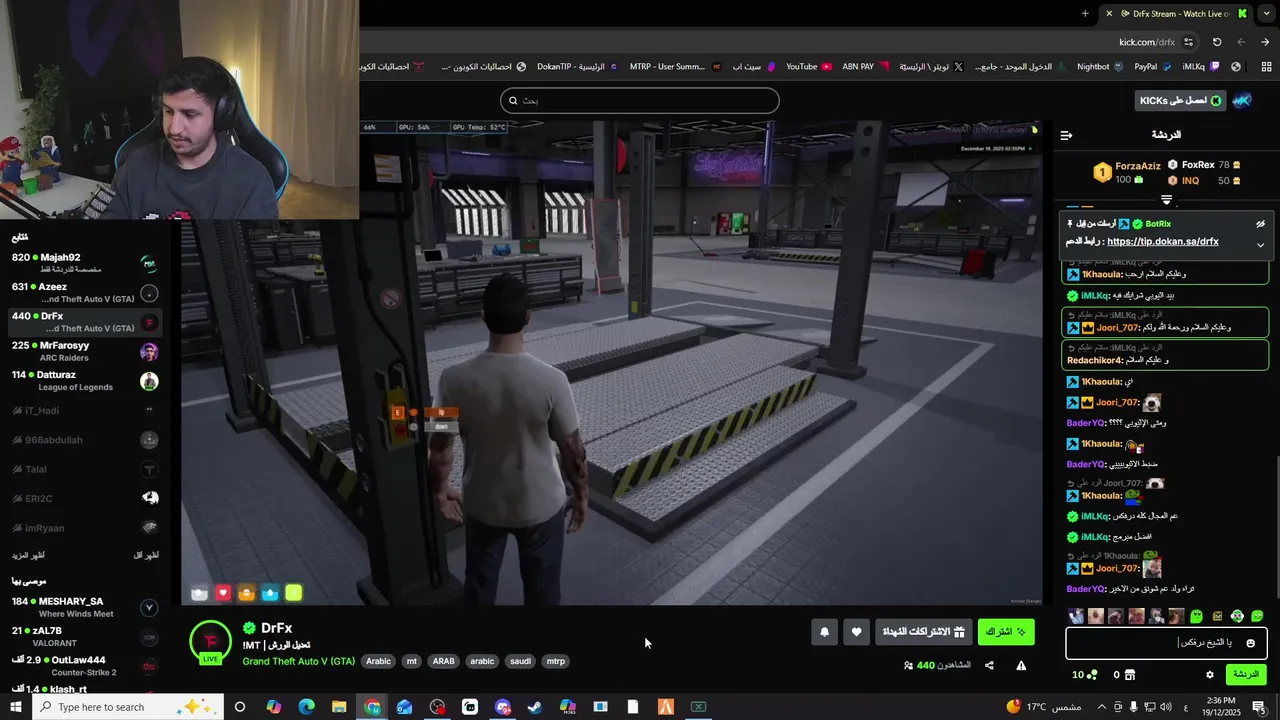Select the DrFx Stream browser tab
This screenshot has height=720, width=1280.
coord(1177,13)
